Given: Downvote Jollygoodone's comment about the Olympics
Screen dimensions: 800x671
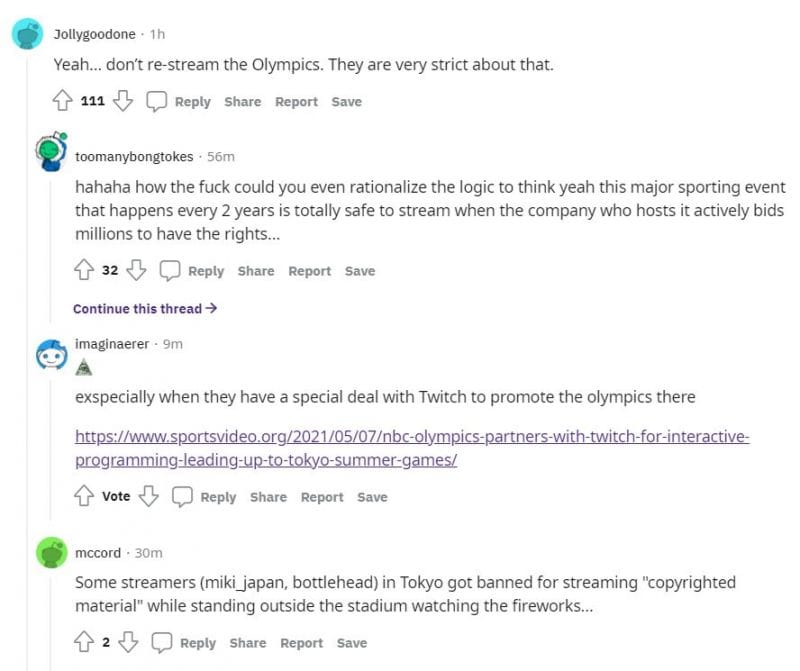Looking at the screenshot, I should pos(124,101).
